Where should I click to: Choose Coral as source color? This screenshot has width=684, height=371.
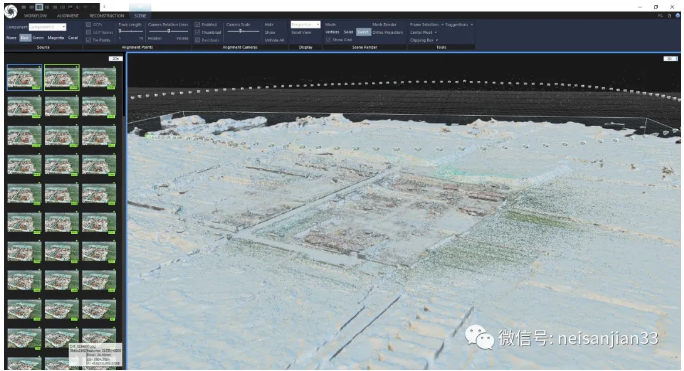[73, 38]
